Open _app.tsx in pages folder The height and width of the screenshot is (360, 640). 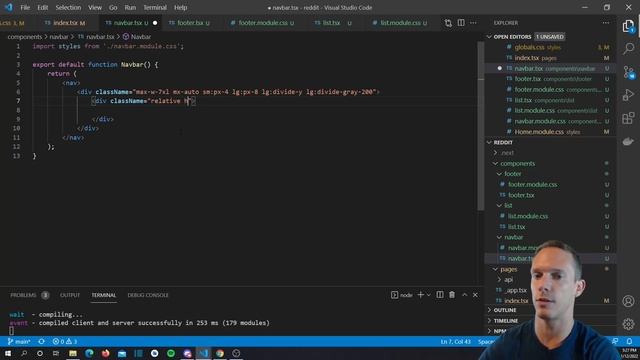tap(517, 290)
